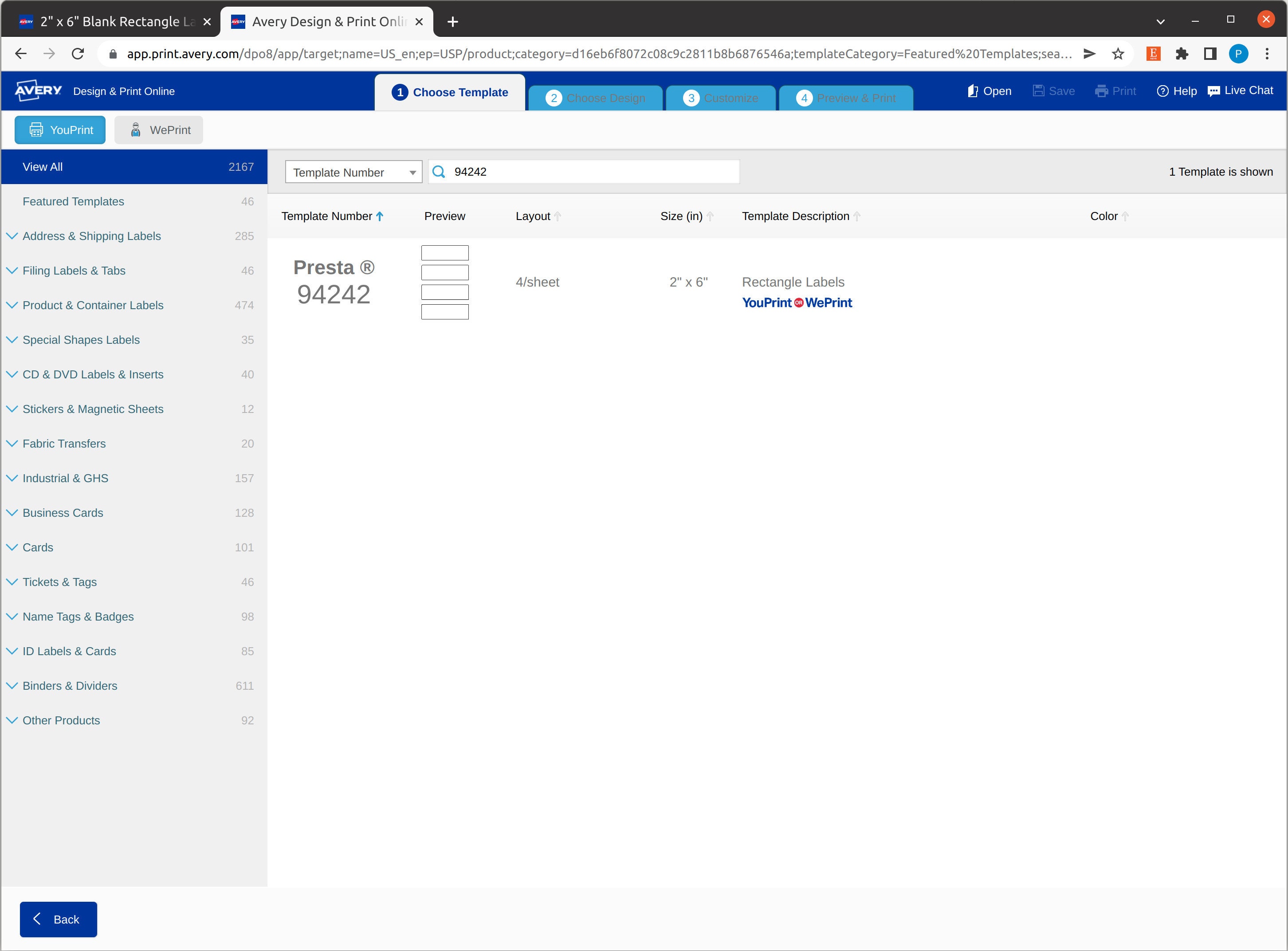Click the Print printer icon
Image resolution: width=1288 pixels, height=951 pixels.
pyautogui.click(x=1102, y=91)
